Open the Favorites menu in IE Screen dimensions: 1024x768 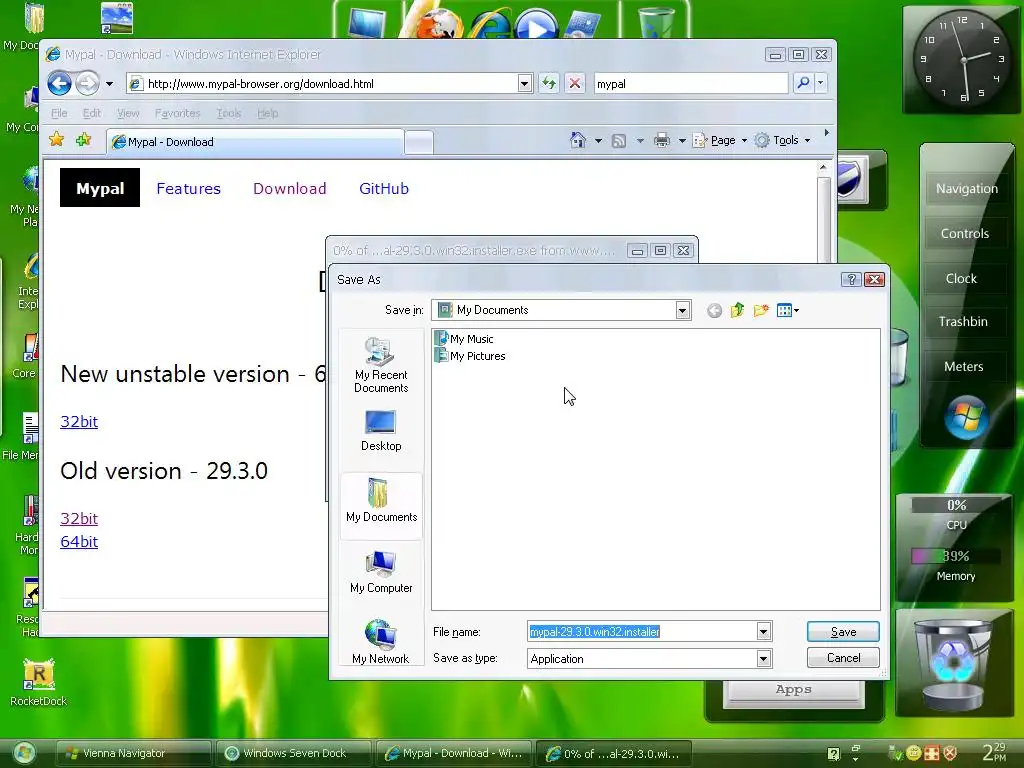point(178,113)
